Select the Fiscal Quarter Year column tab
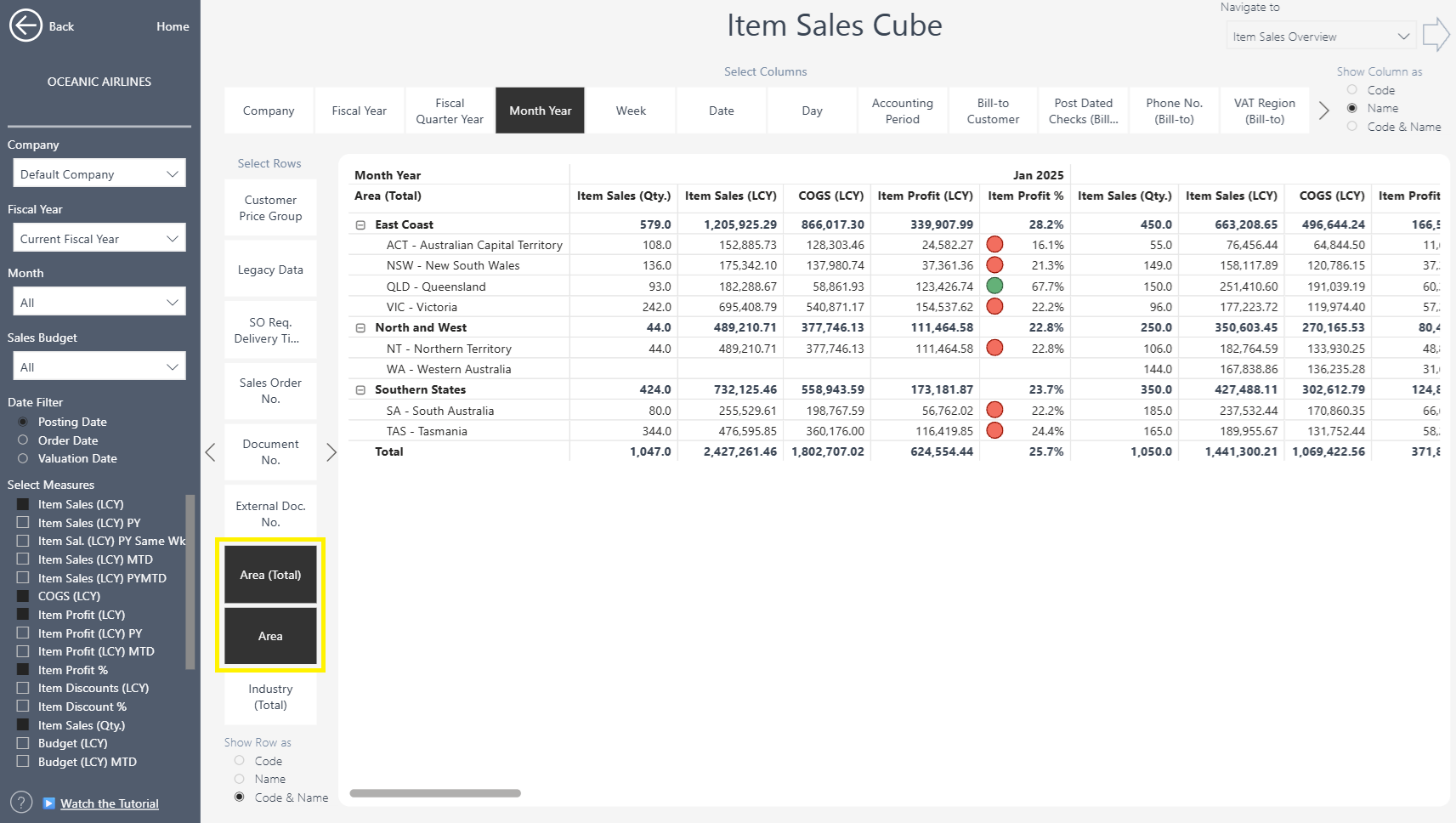The height and width of the screenshot is (823, 1456). point(450,111)
